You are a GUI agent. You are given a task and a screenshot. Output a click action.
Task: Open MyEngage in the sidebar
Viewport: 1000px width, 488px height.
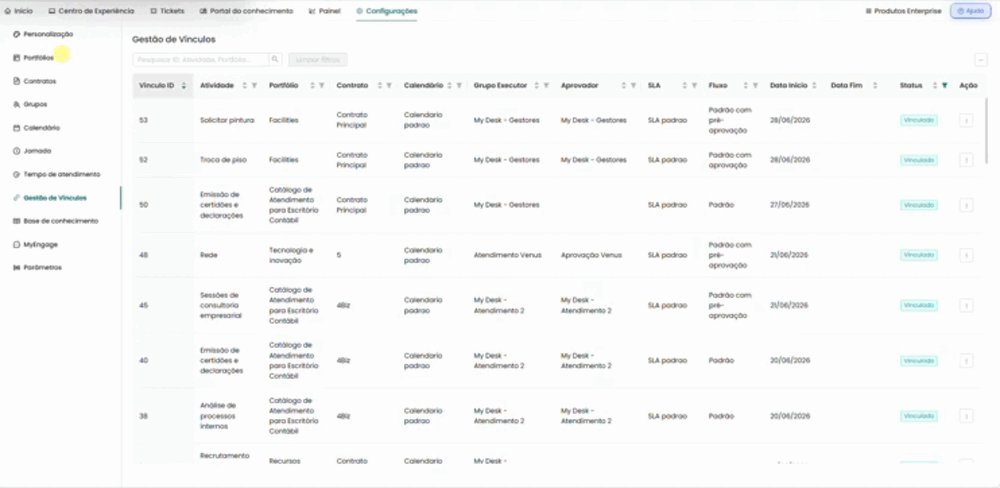point(35,244)
